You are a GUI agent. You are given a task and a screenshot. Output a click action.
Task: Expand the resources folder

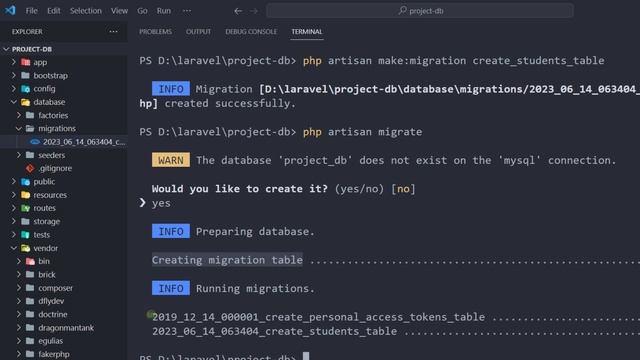pos(13,195)
